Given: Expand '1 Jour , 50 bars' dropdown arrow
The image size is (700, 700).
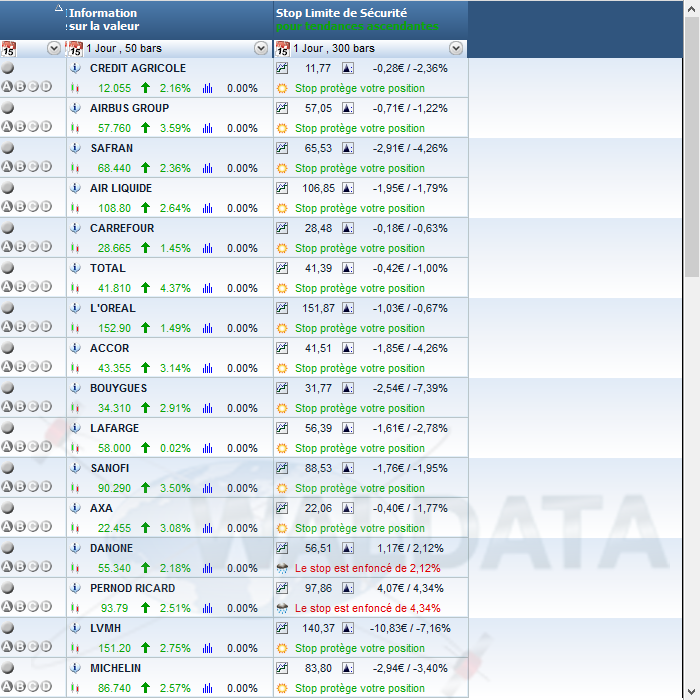Looking at the screenshot, I should (x=261, y=48).
